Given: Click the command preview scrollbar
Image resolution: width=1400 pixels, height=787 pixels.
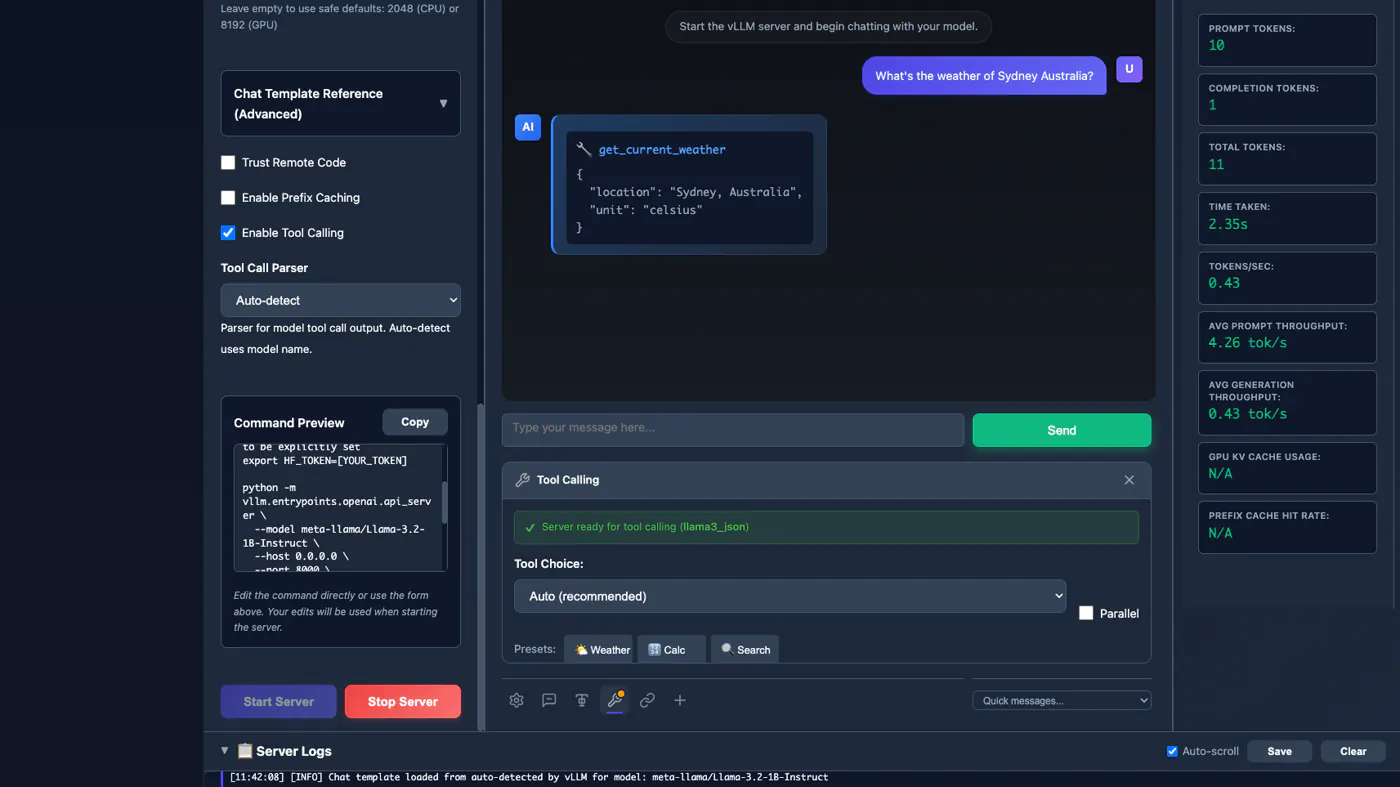Looking at the screenshot, I should coord(444,503).
